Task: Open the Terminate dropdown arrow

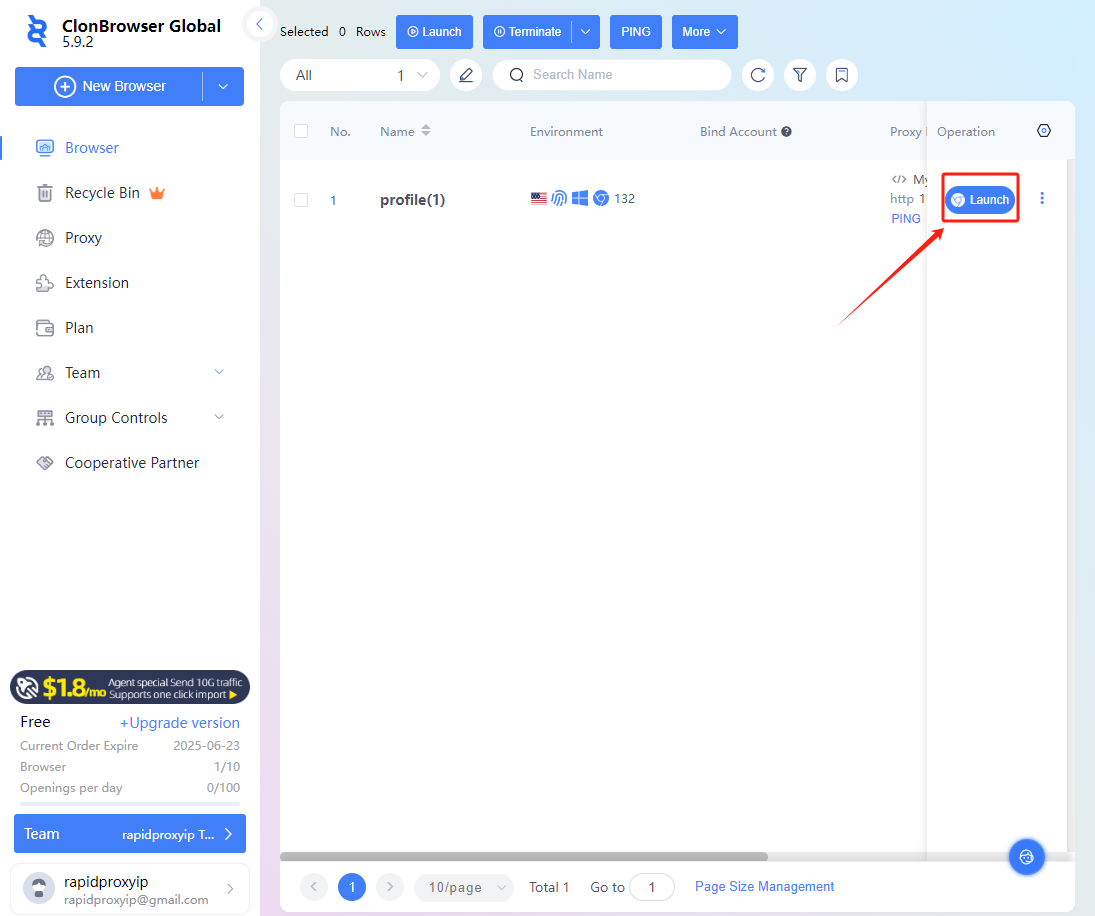Action: (x=586, y=32)
